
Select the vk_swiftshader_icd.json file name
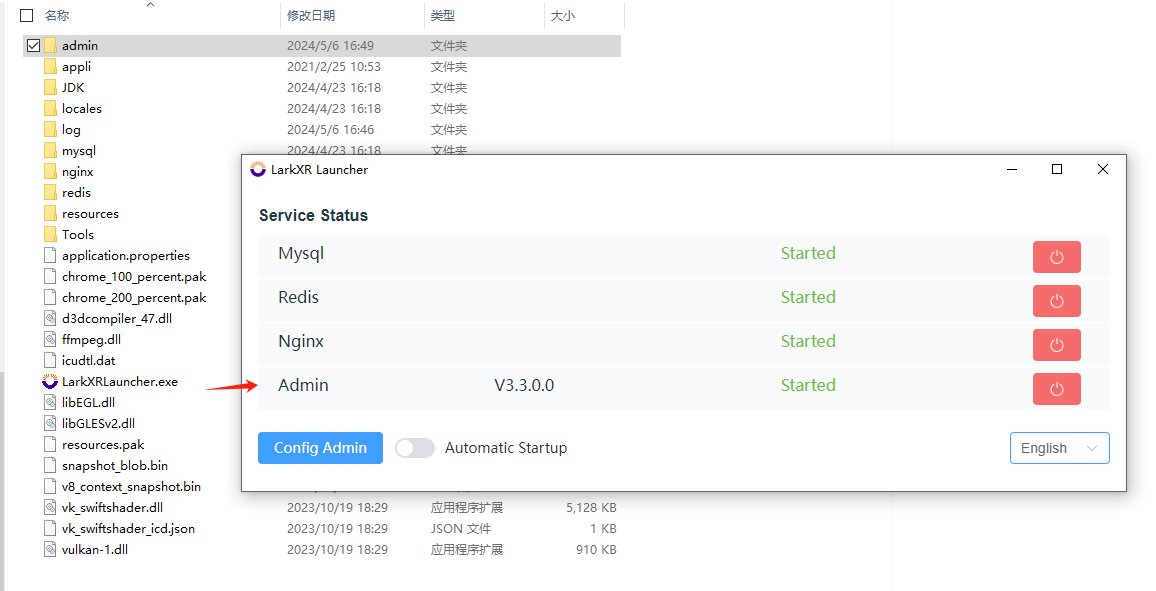[x=128, y=529]
